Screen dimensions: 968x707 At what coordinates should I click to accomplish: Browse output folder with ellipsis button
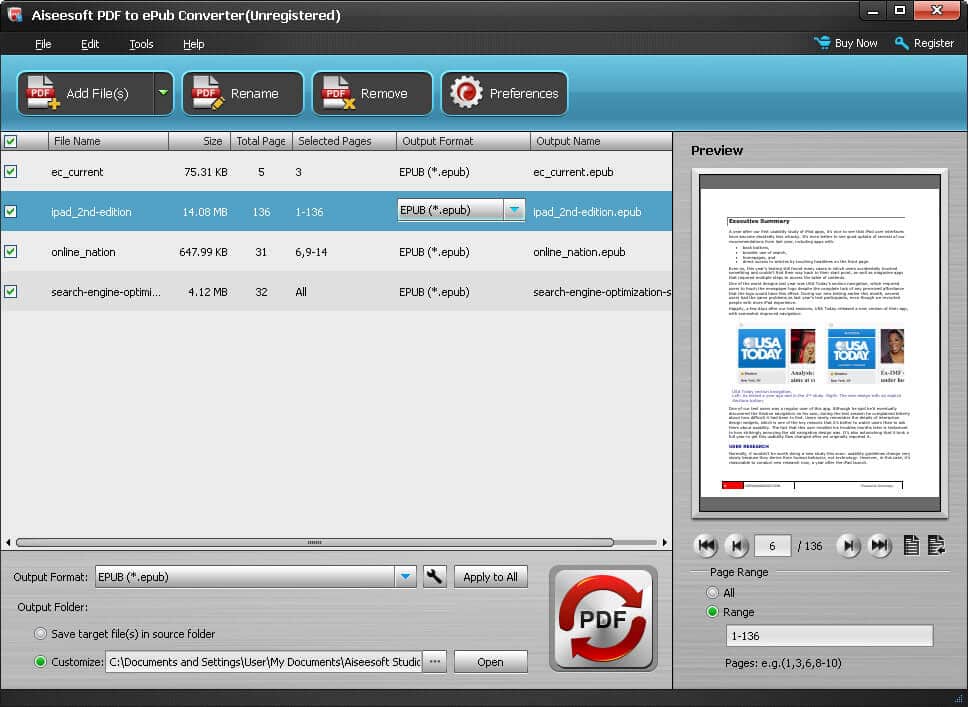[435, 661]
